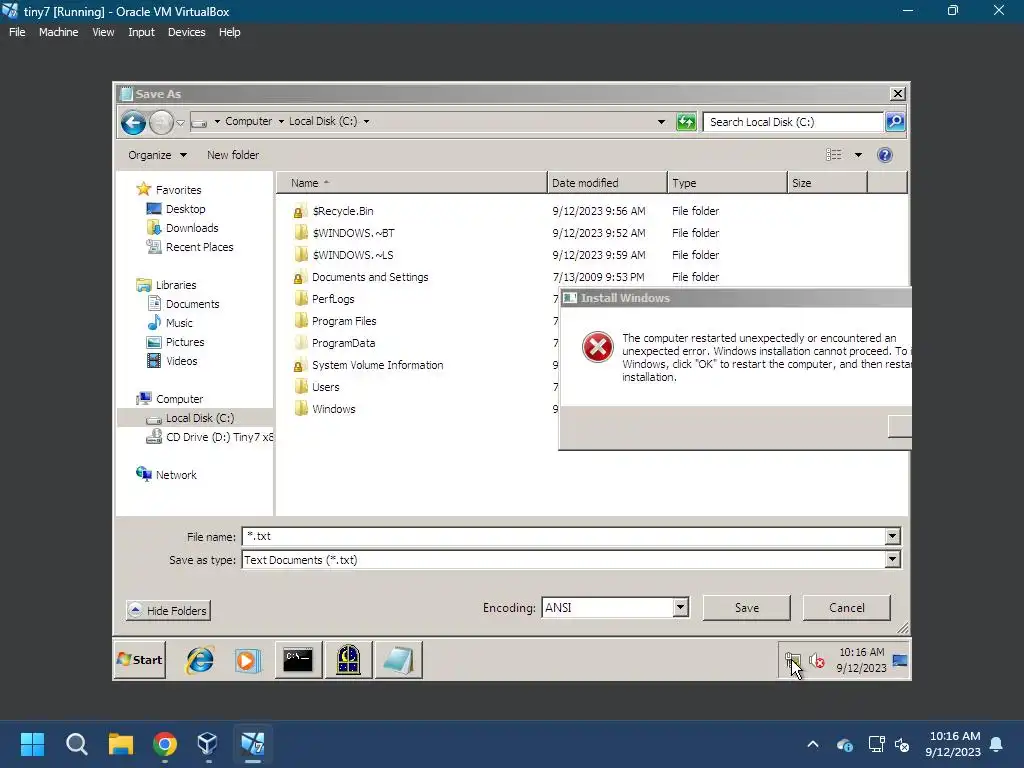Go back with the blue Back arrow
Screen dimensions: 1024x768
tap(133, 122)
